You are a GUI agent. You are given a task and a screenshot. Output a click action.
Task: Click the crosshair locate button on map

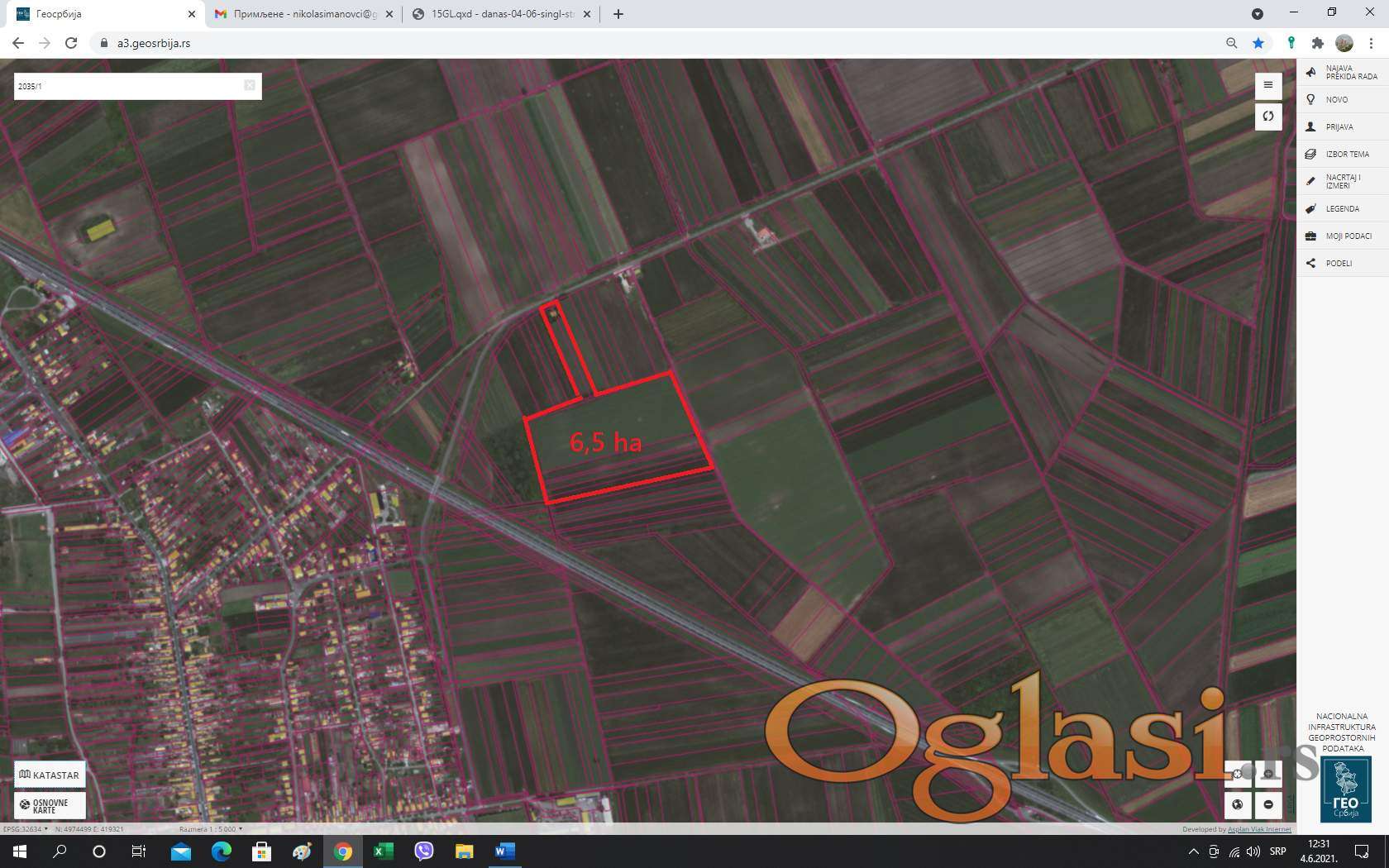point(1237,775)
